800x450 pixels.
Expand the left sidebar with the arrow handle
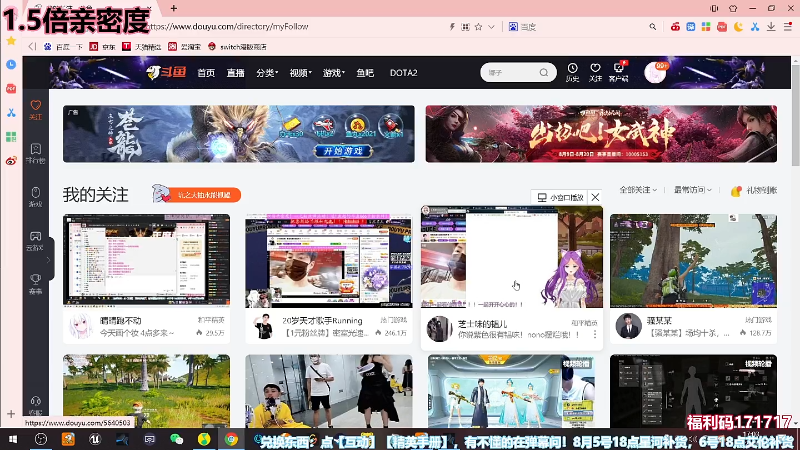pos(49,259)
